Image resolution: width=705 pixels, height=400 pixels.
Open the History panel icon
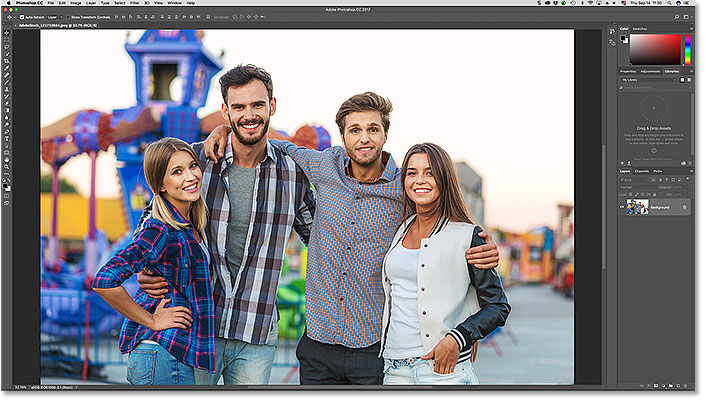(612, 31)
